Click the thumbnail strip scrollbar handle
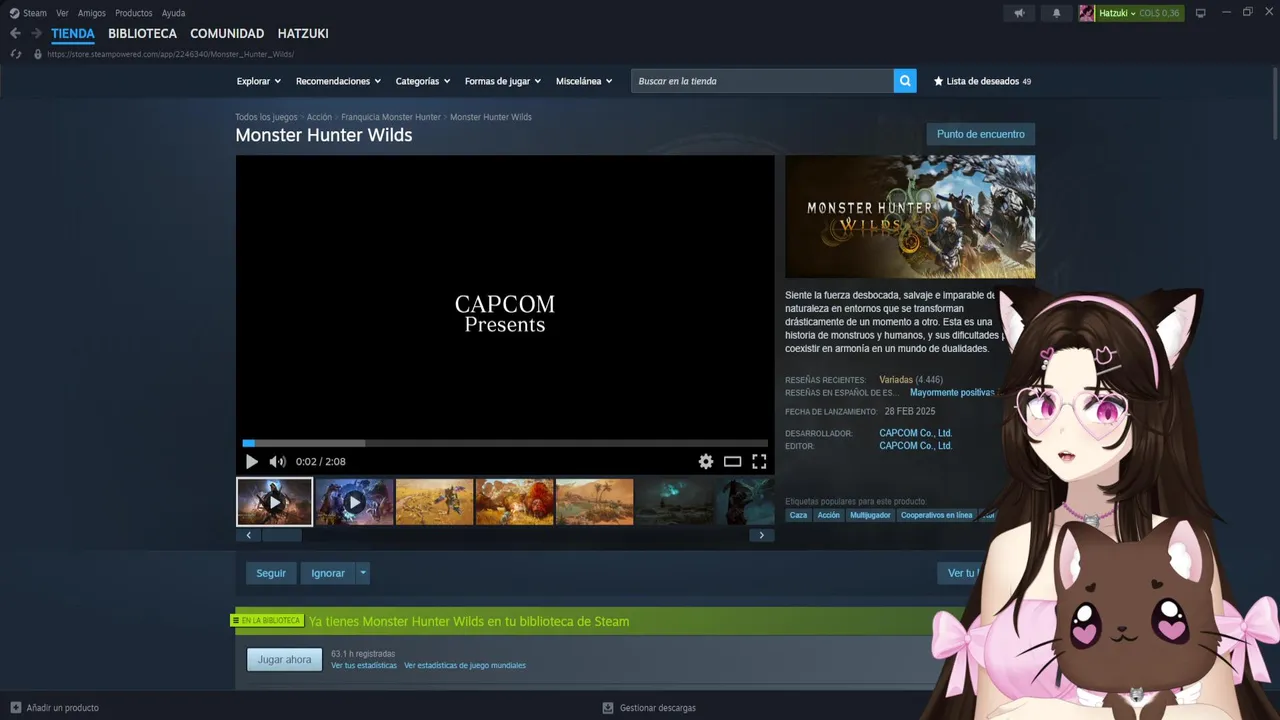Screen dimensions: 1280x720 tap(281, 535)
